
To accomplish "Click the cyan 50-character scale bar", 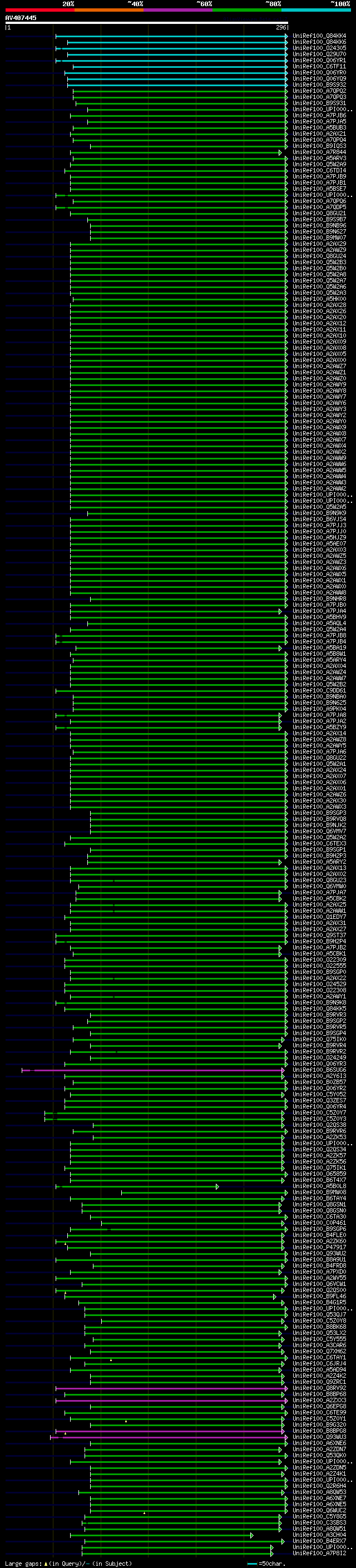I will [x=252, y=1564].
